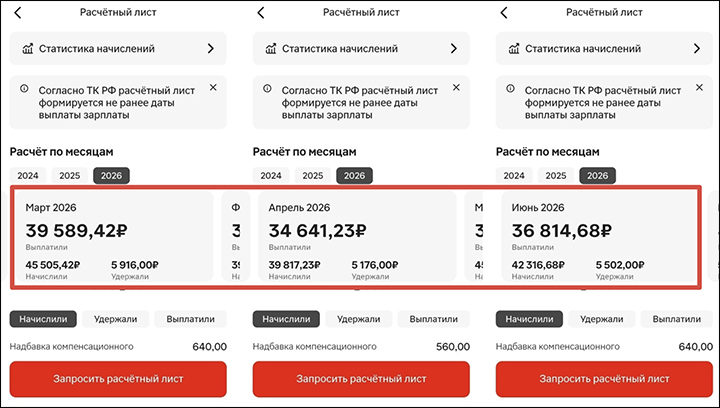The height and width of the screenshot is (408, 720).
Task: Click Запросить расчётный лист in rightmost screen
Action: click(604, 379)
